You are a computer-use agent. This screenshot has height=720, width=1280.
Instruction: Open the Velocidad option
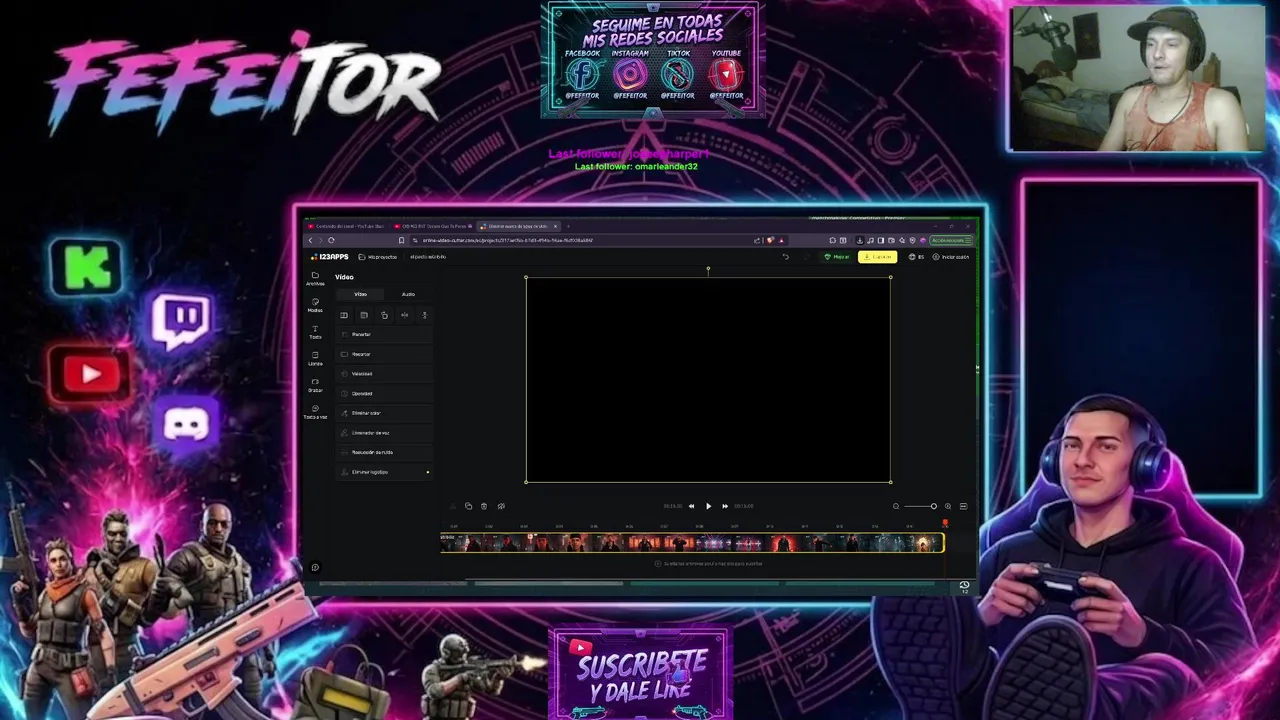(386, 374)
